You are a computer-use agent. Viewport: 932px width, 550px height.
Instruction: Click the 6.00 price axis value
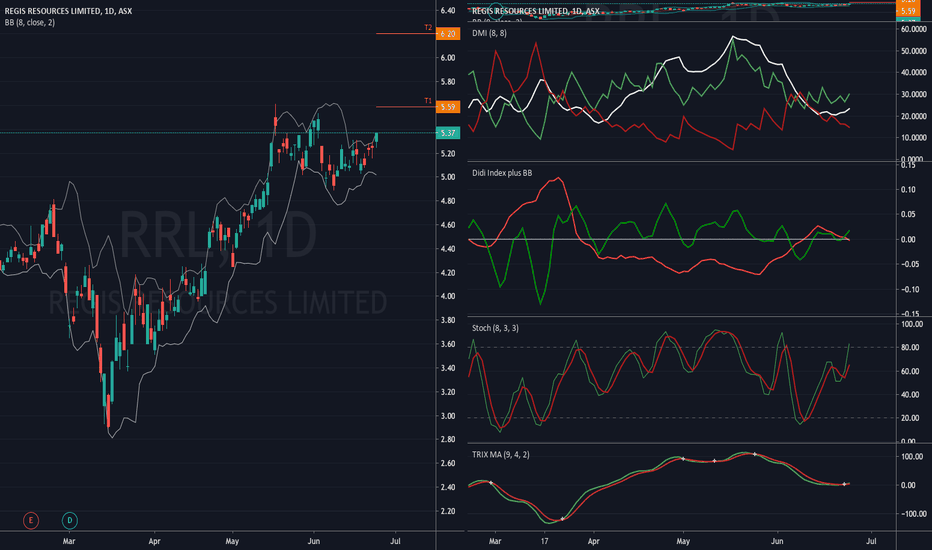(x=448, y=58)
